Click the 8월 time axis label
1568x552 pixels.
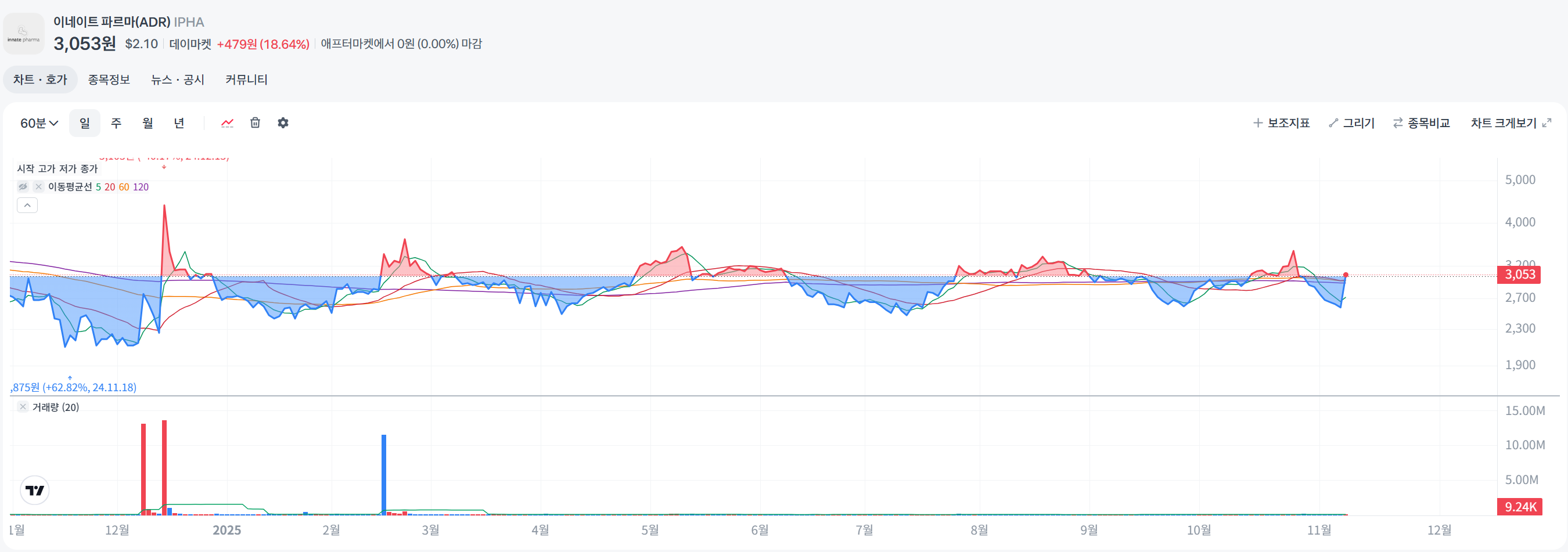coord(979,530)
